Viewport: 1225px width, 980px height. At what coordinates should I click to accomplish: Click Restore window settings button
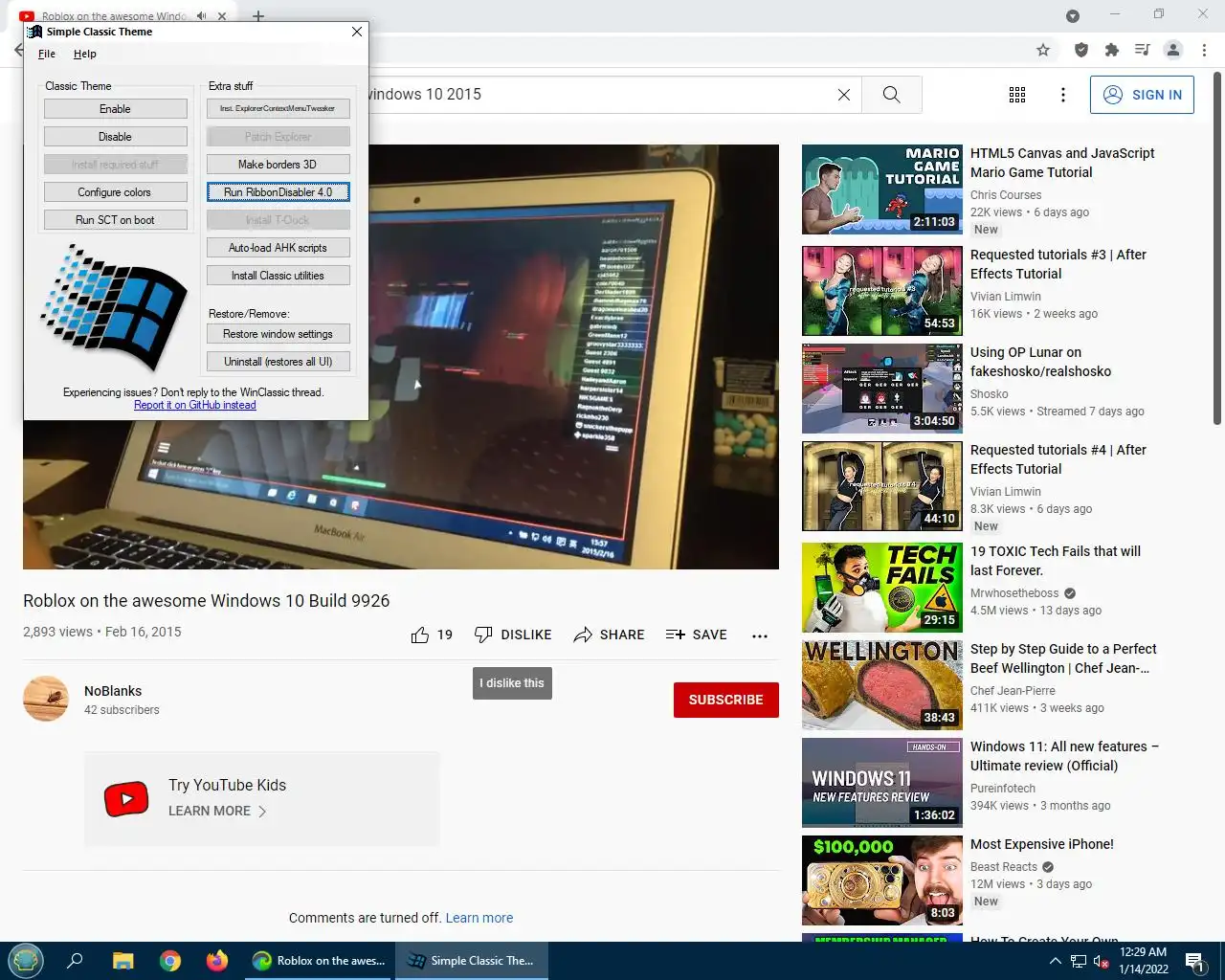point(278,334)
